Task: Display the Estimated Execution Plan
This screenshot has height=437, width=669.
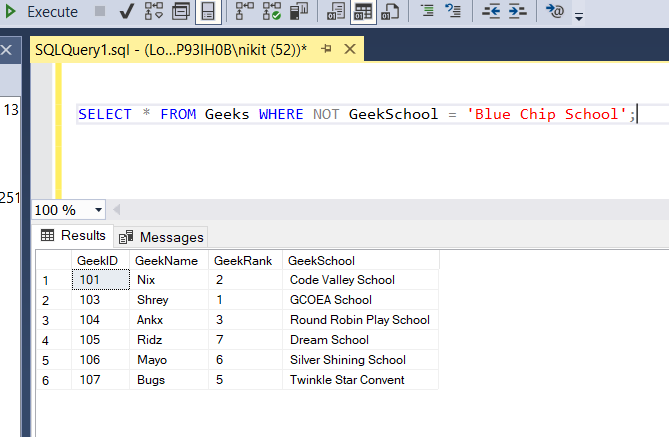Action: pyautogui.click(x=154, y=12)
